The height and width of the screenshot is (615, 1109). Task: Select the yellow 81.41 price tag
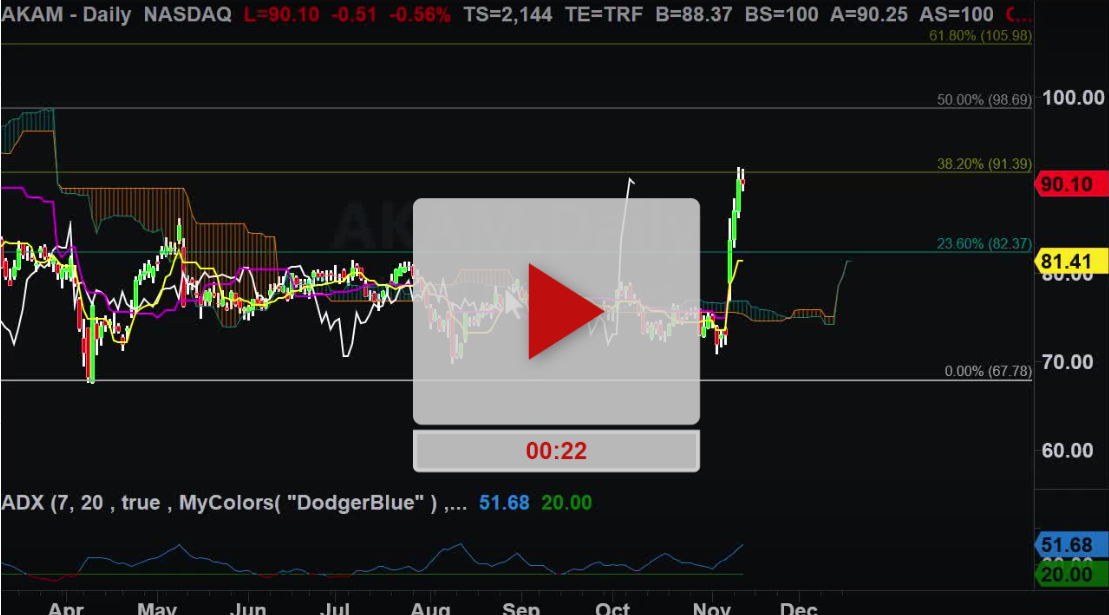click(x=1072, y=262)
